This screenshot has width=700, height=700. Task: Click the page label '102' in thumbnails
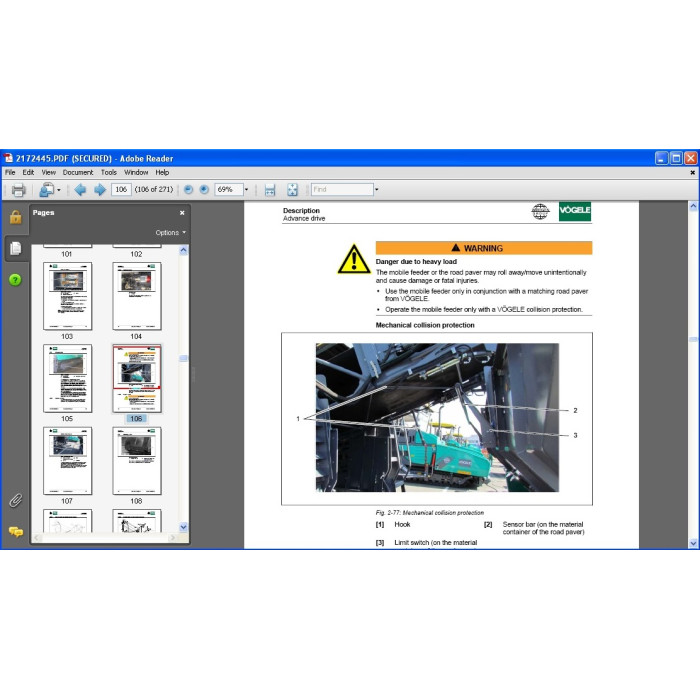coord(136,254)
